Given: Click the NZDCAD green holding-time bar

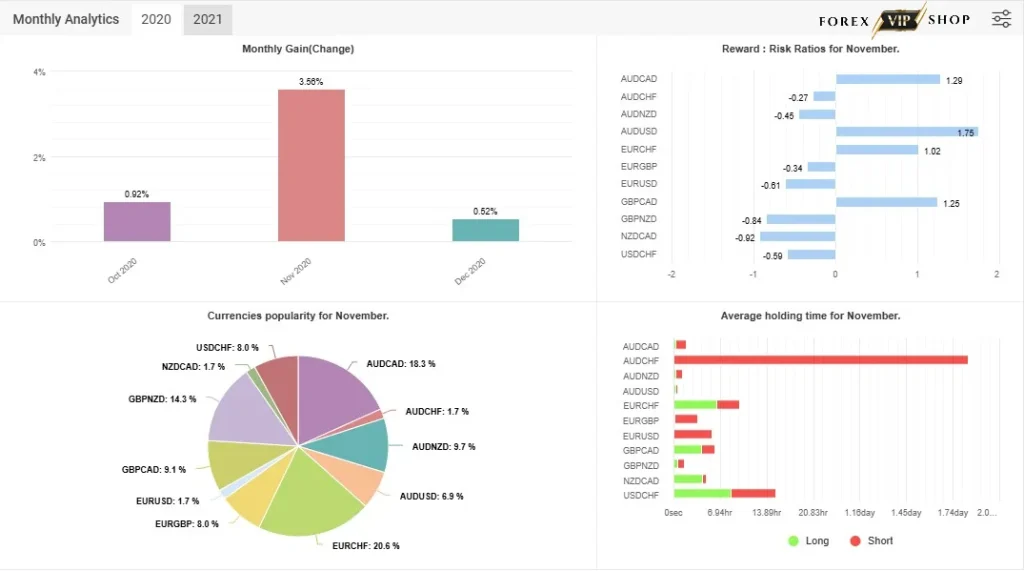Looking at the screenshot, I should pos(688,479).
